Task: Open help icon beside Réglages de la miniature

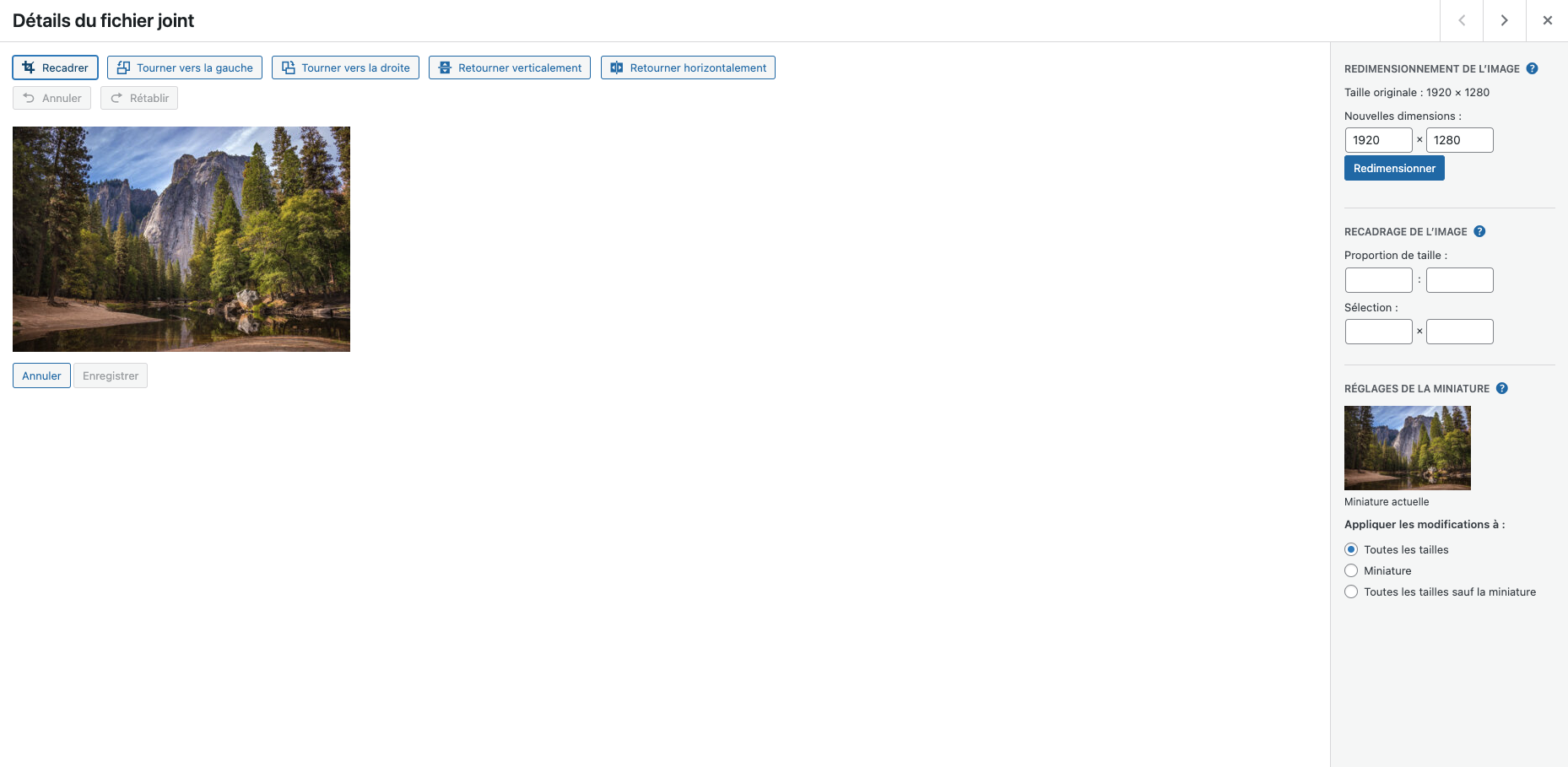Action: pos(1502,388)
